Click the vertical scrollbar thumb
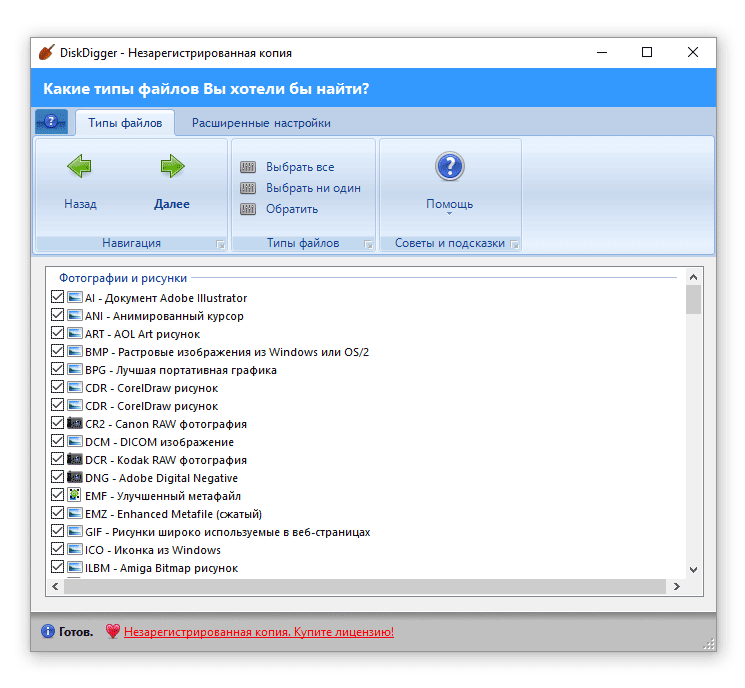This screenshot has width=745, height=688. pyautogui.click(x=693, y=299)
